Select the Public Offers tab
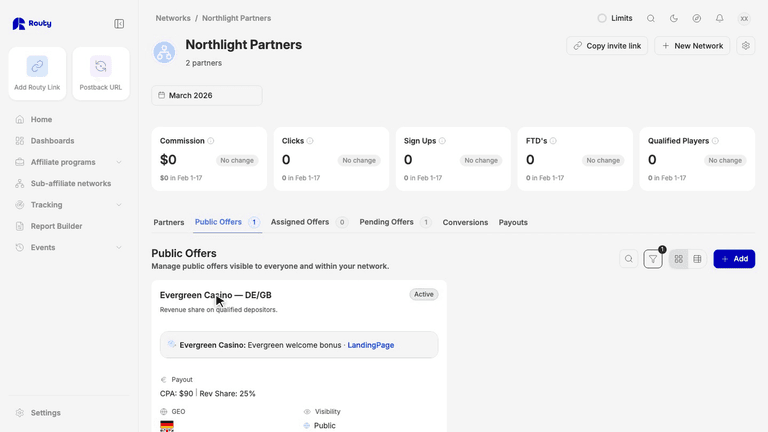Screen dimensions: 768x432 (227, 222)
